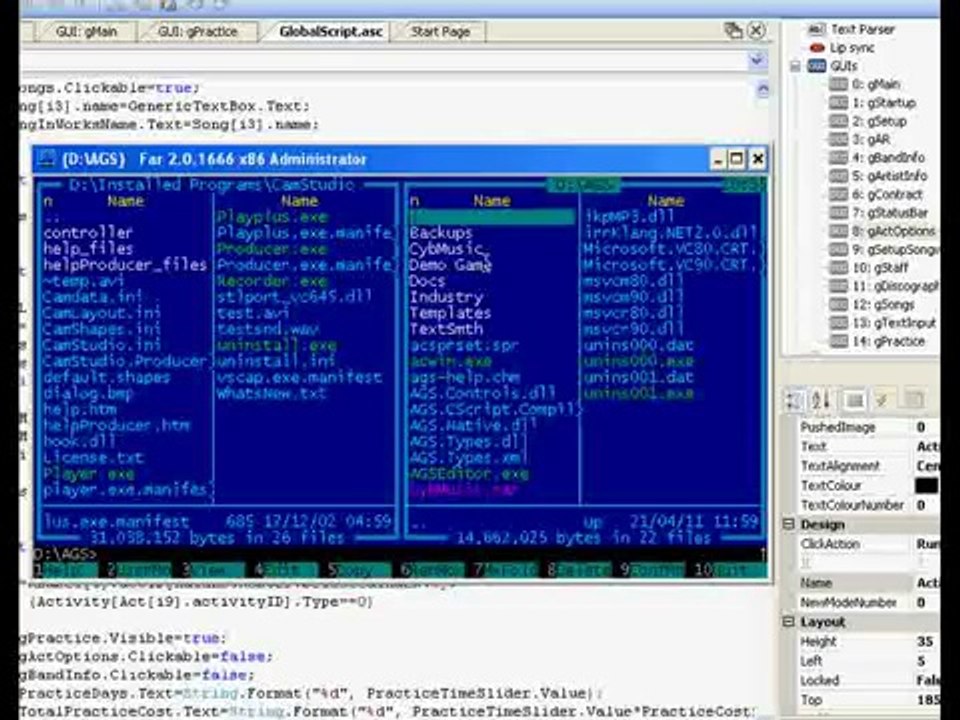Click the 5 Copy key in Far key bar
The height and width of the screenshot is (720, 960).
tap(359, 570)
